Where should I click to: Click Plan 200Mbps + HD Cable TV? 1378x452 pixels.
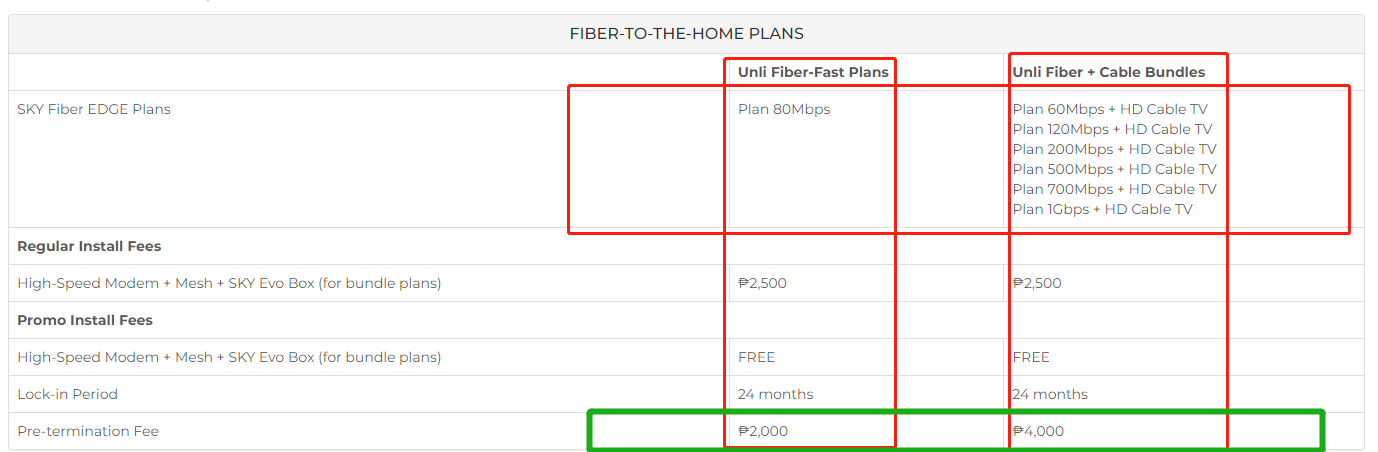click(x=1114, y=149)
